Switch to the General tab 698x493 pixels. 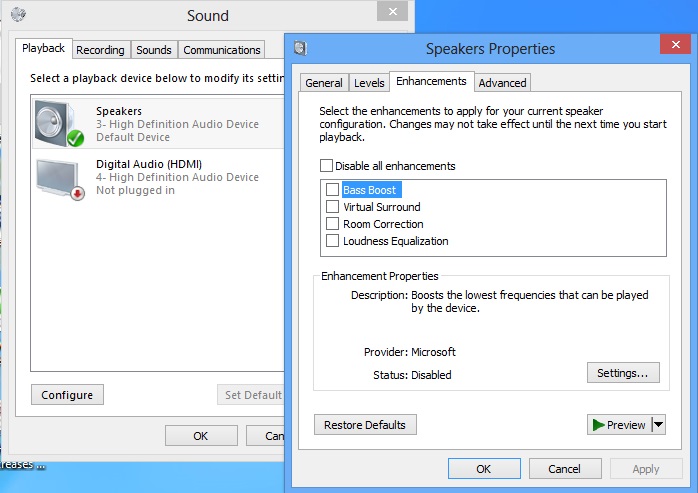324,83
